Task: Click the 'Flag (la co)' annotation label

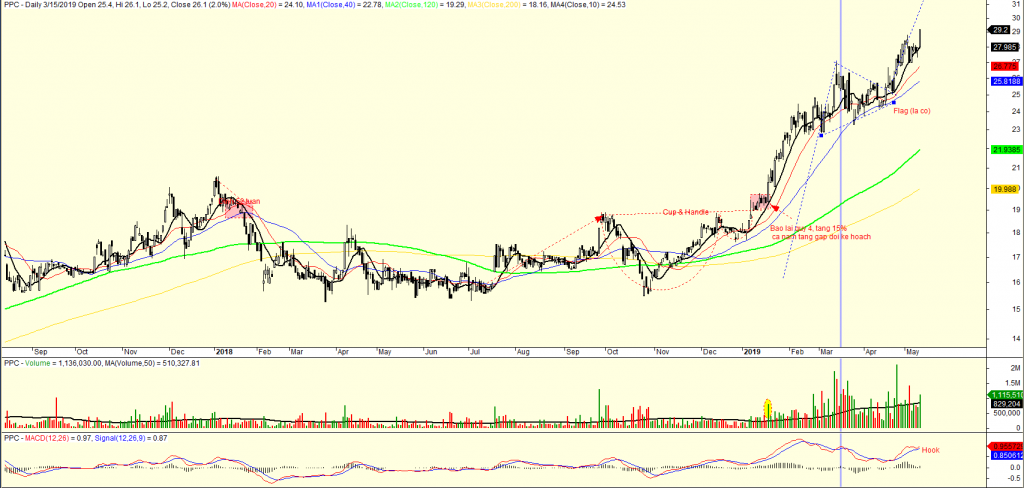Action: coord(911,110)
